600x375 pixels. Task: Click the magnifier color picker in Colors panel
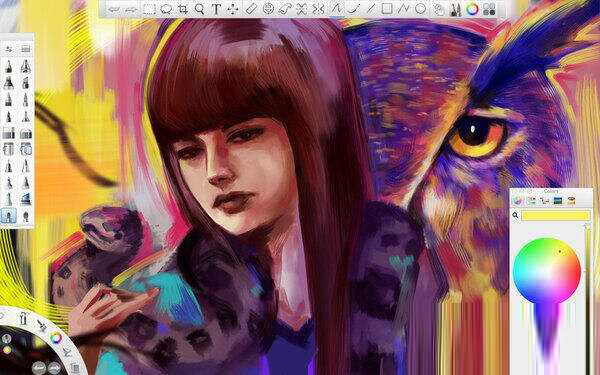(x=515, y=215)
